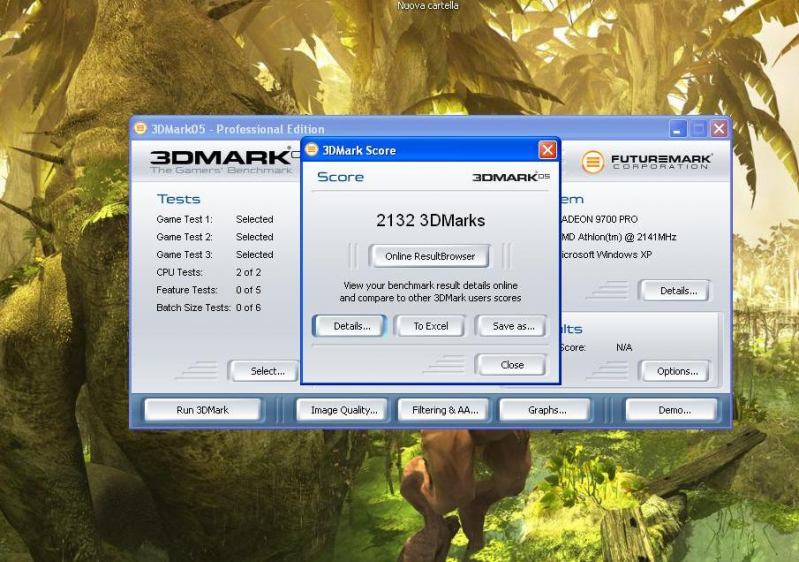799x562 pixels.
Task: Click the '2 of 2' CPU tests value
Action: (248, 273)
